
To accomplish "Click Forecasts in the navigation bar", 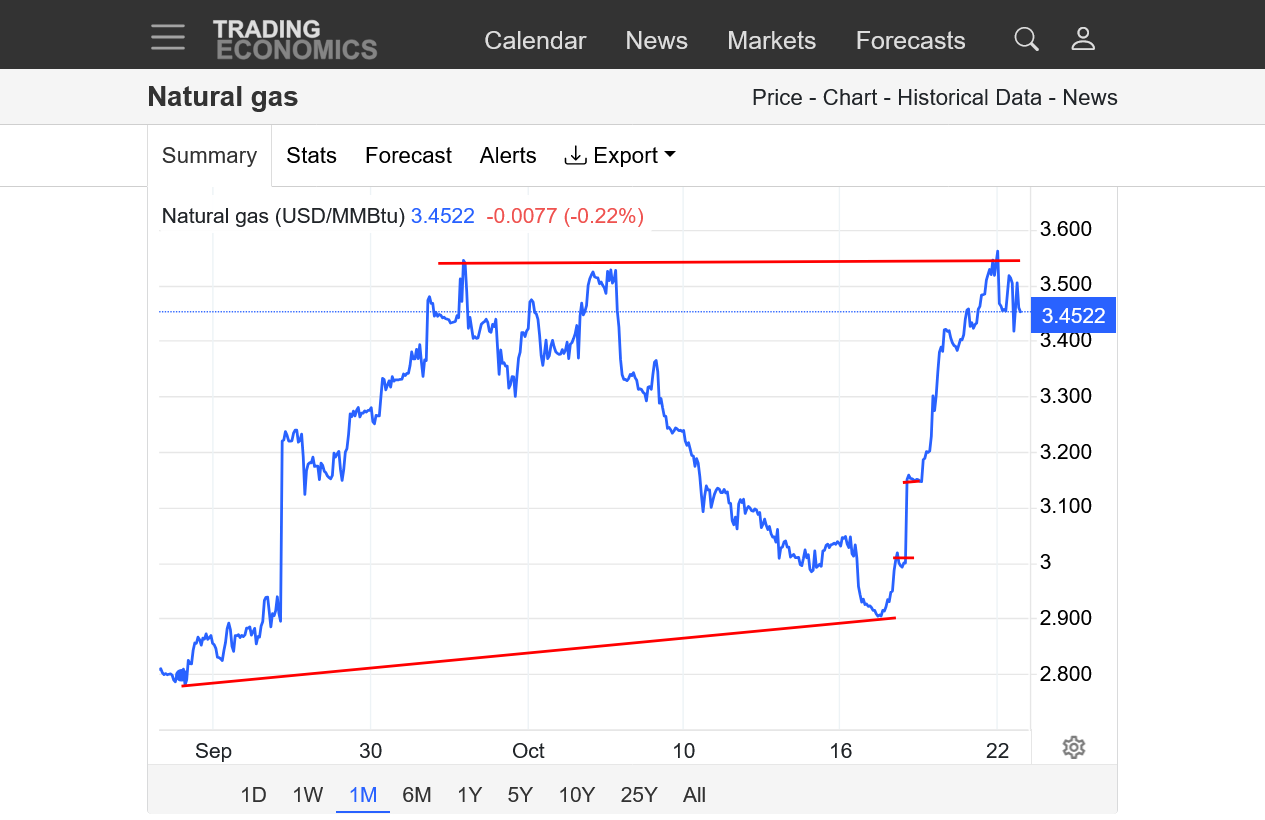I will [910, 40].
